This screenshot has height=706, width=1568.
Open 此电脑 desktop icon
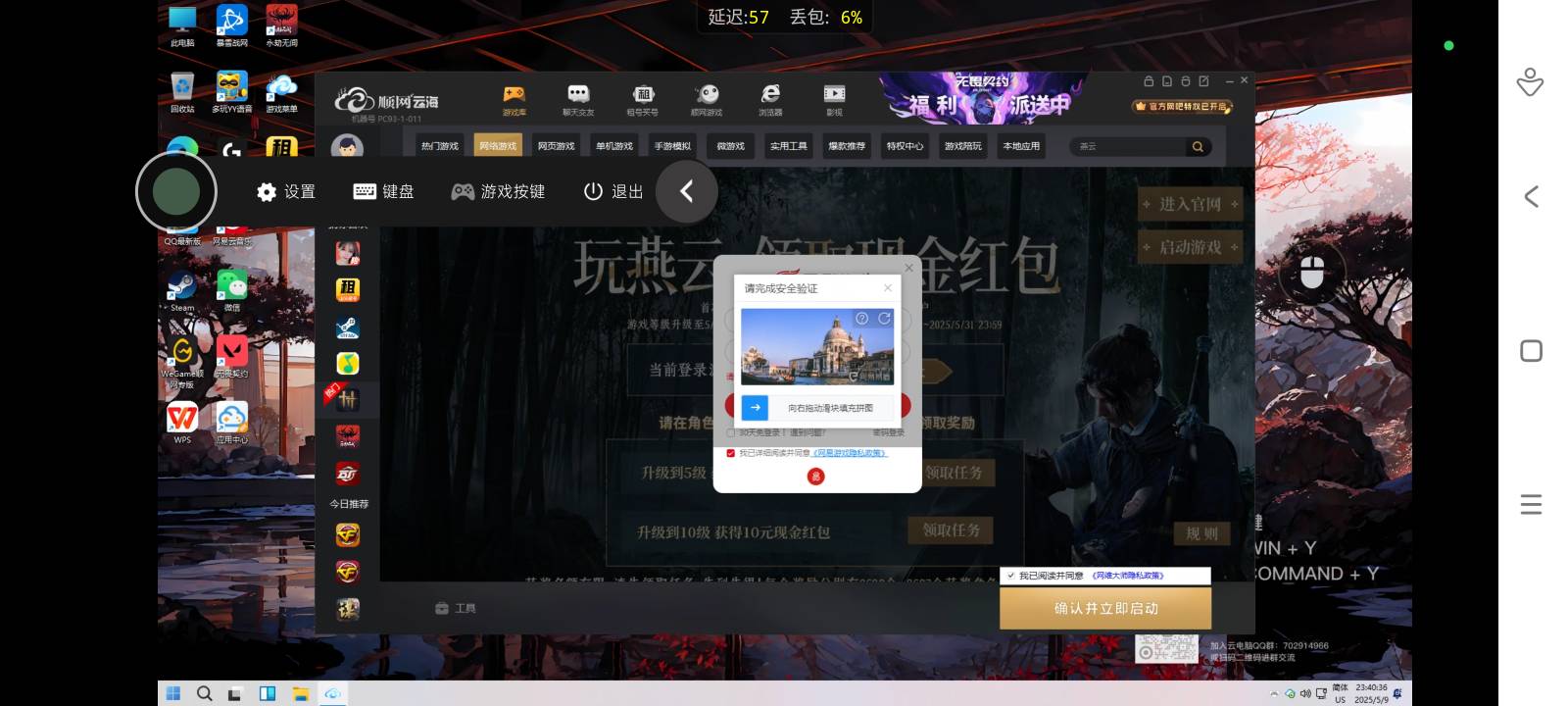(182, 26)
